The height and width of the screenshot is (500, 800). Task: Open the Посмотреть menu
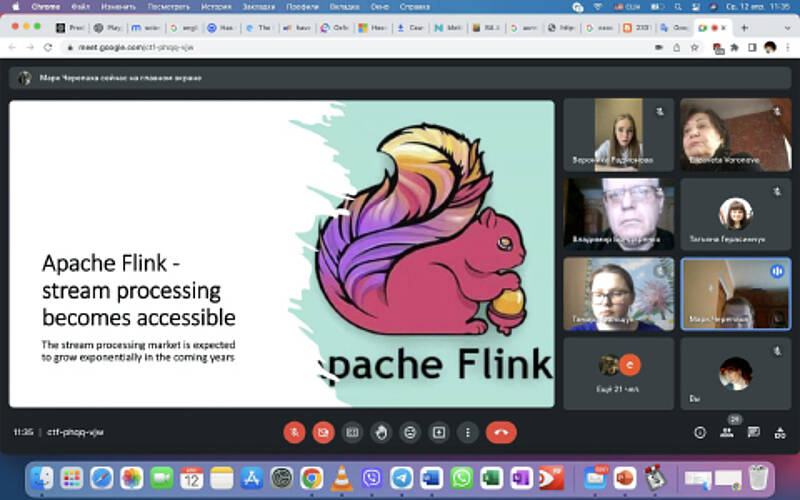pyautogui.click(x=168, y=7)
